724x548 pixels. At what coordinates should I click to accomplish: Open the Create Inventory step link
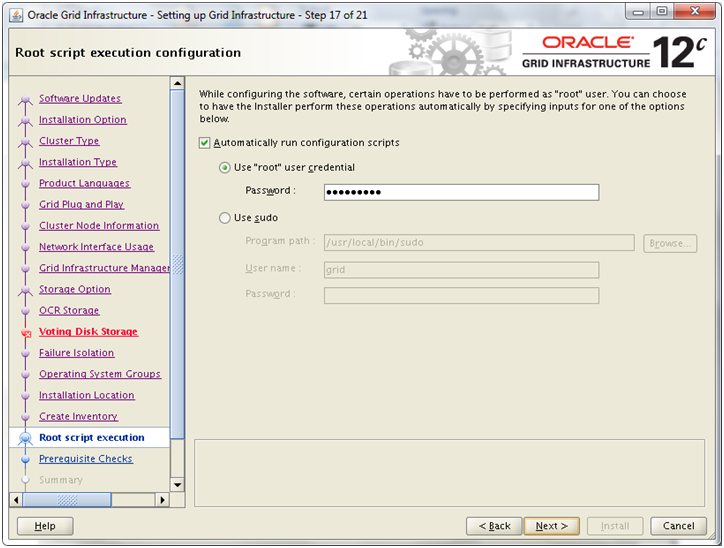click(x=78, y=417)
